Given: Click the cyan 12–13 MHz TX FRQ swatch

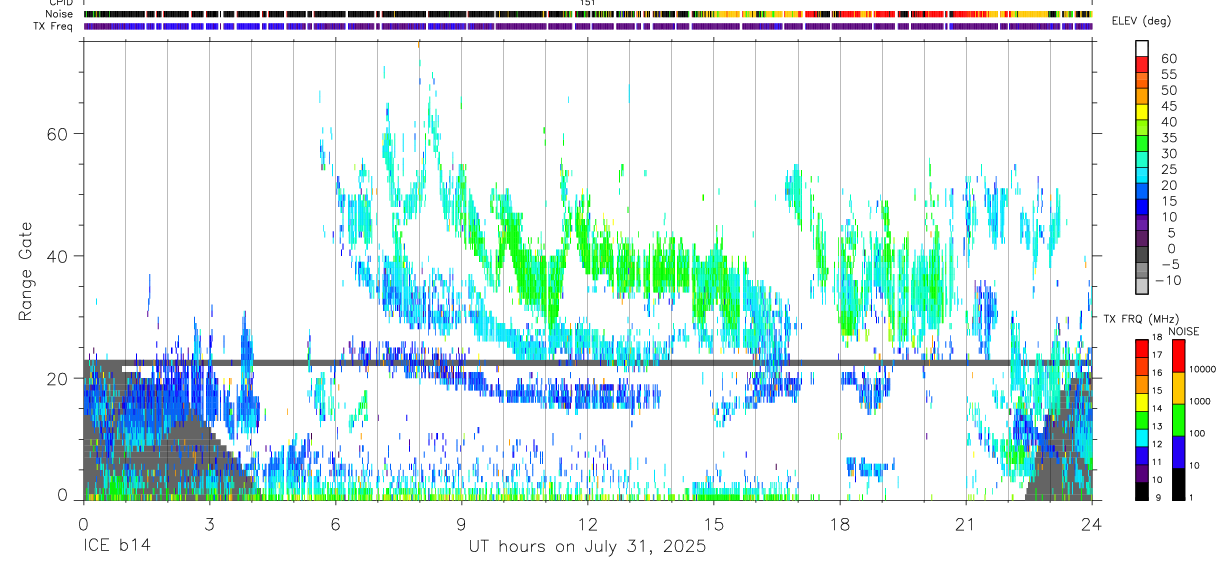Looking at the screenshot, I should pos(1142,438).
